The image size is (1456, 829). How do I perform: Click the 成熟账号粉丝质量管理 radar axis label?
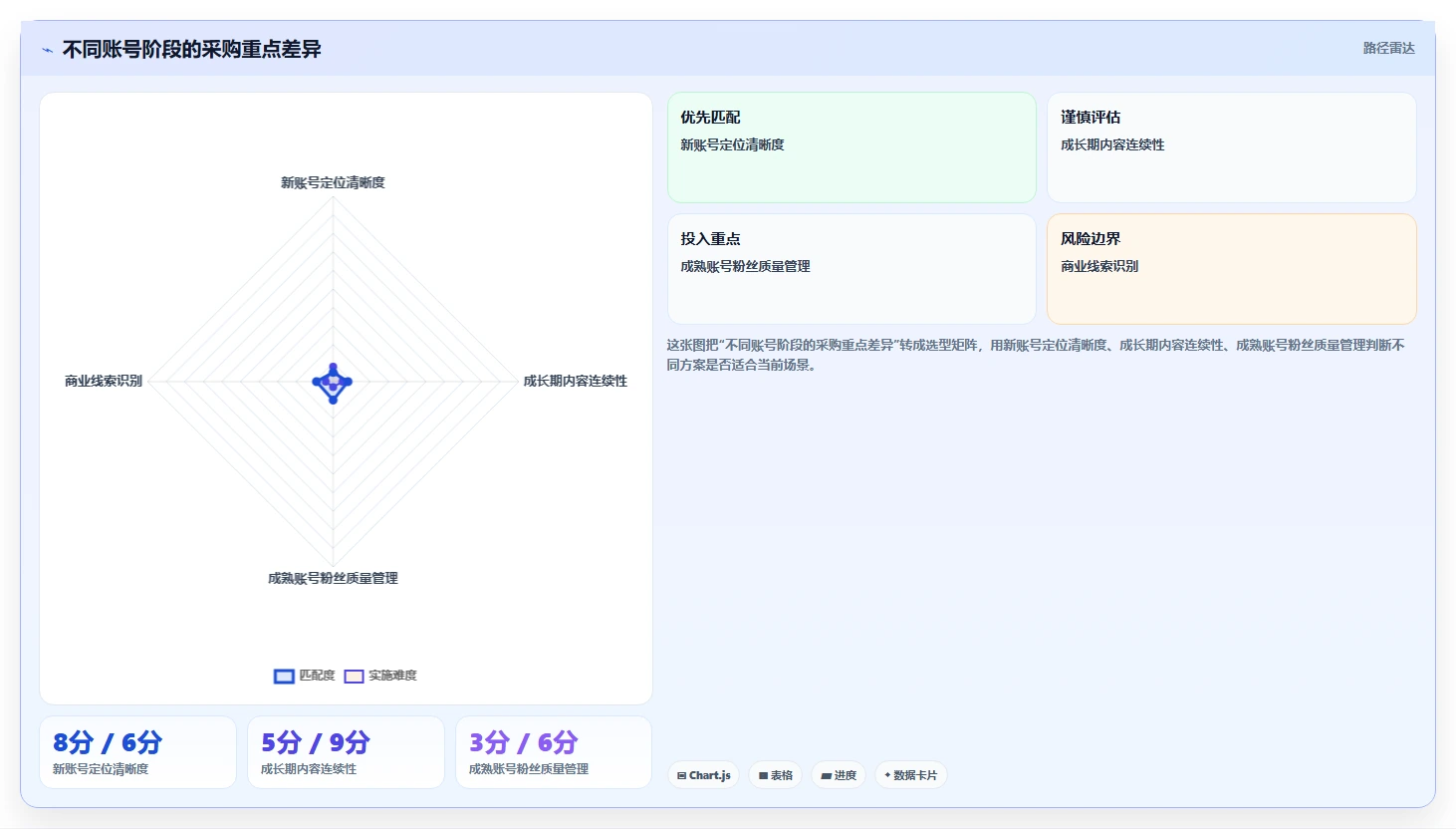click(333, 578)
